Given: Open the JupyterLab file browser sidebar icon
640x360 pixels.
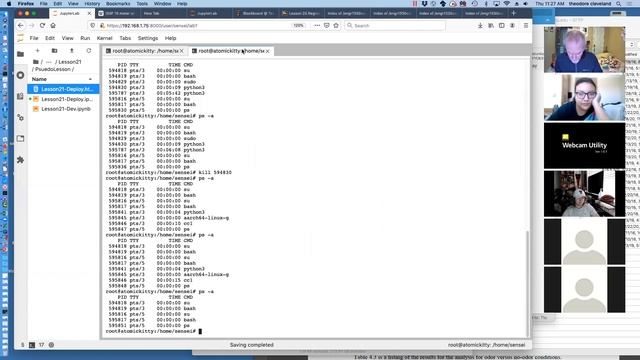Looking at the screenshot, I should [x=20, y=54].
